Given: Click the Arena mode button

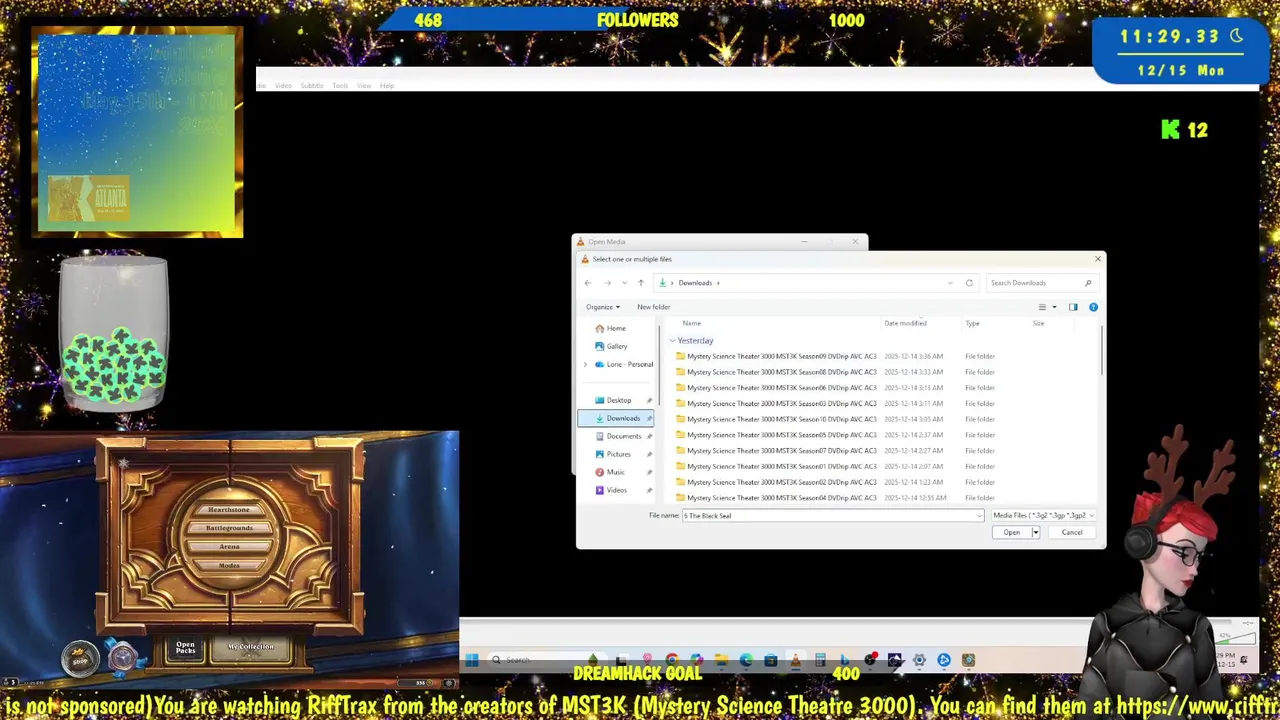Looking at the screenshot, I should (229, 547).
